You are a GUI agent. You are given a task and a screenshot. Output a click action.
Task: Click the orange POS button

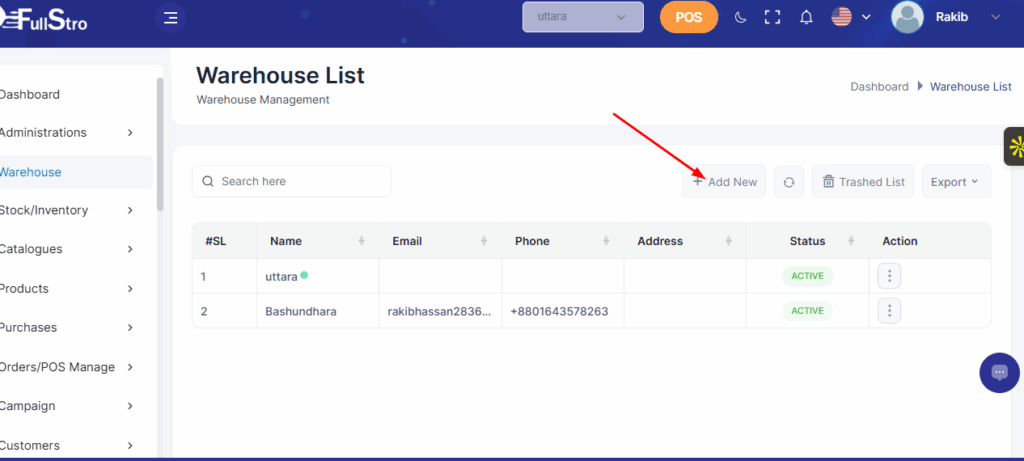(689, 17)
